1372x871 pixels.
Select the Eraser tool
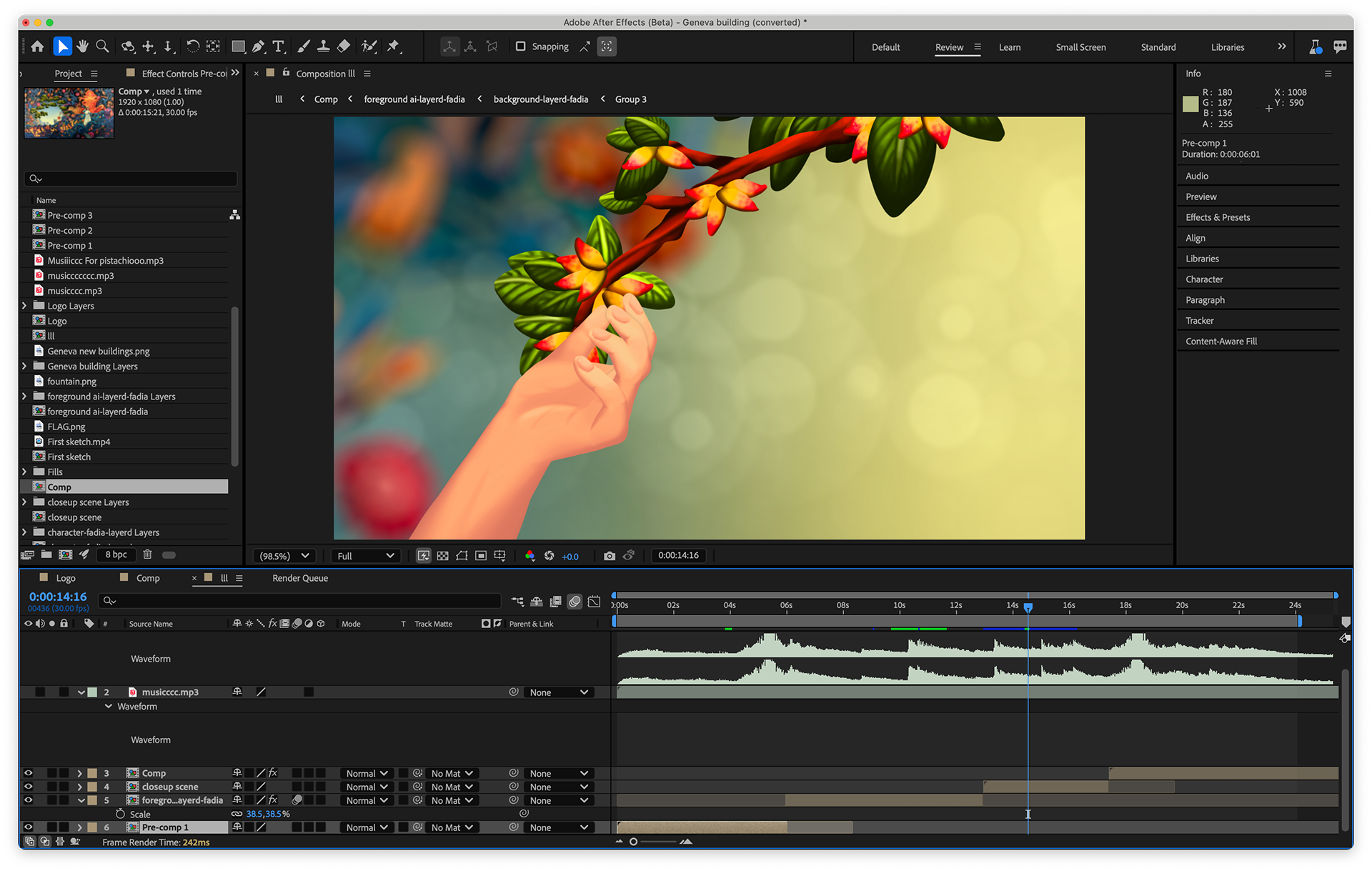point(344,46)
